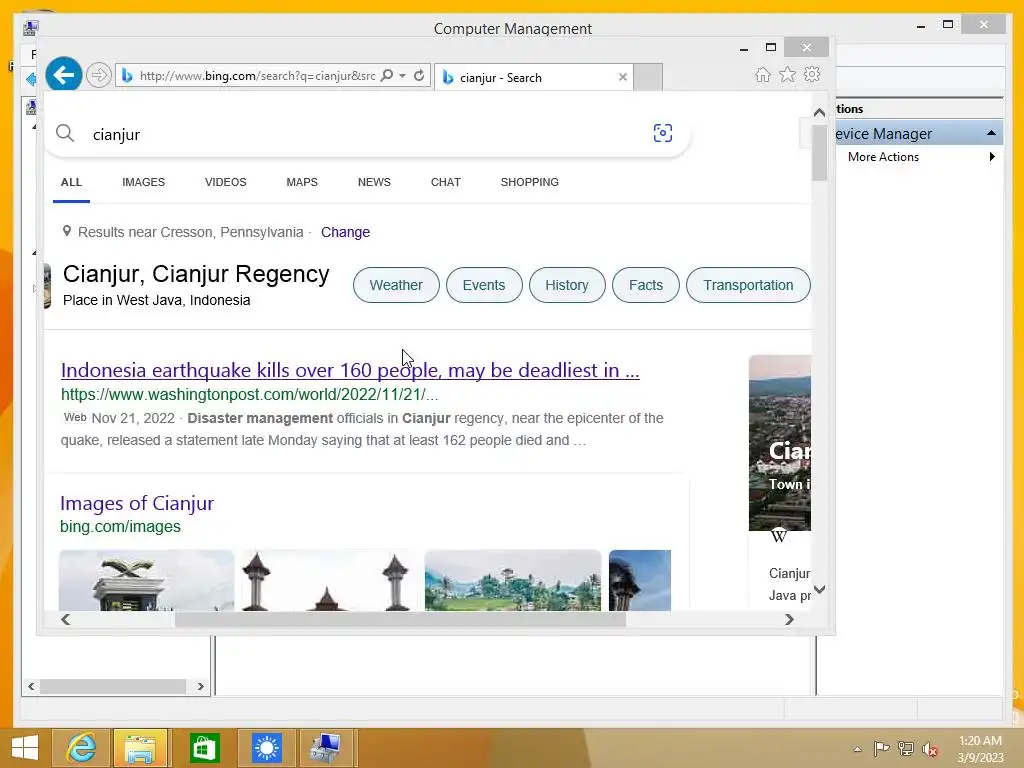Open a new blank browser tab
This screenshot has width=1024, height=768.
pos(648,77)
